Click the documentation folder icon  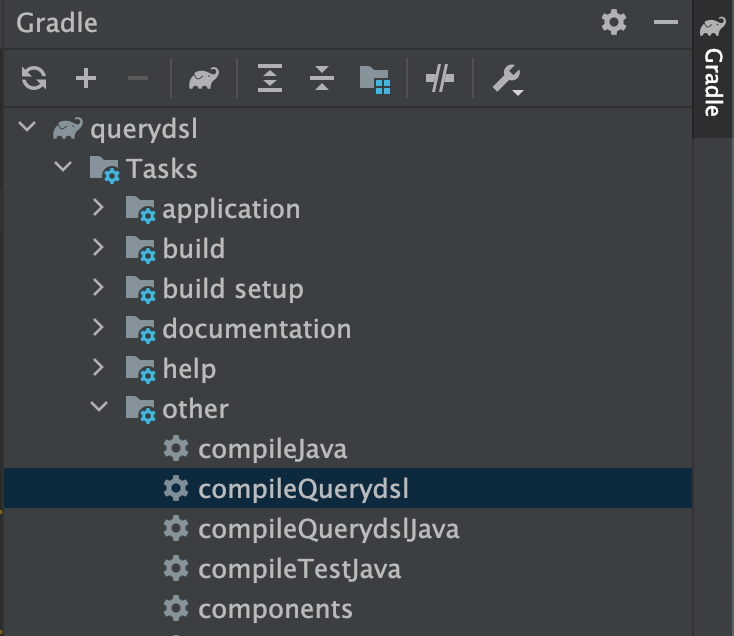(140, 330)
